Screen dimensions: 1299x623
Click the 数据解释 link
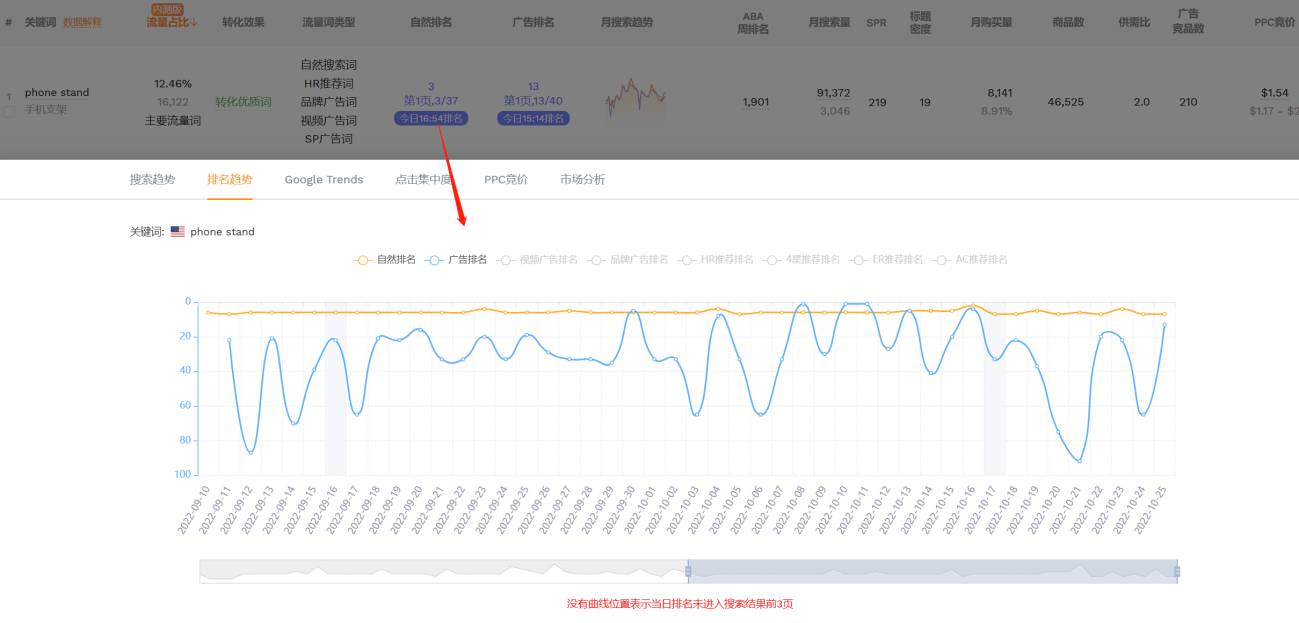(82, 22)
